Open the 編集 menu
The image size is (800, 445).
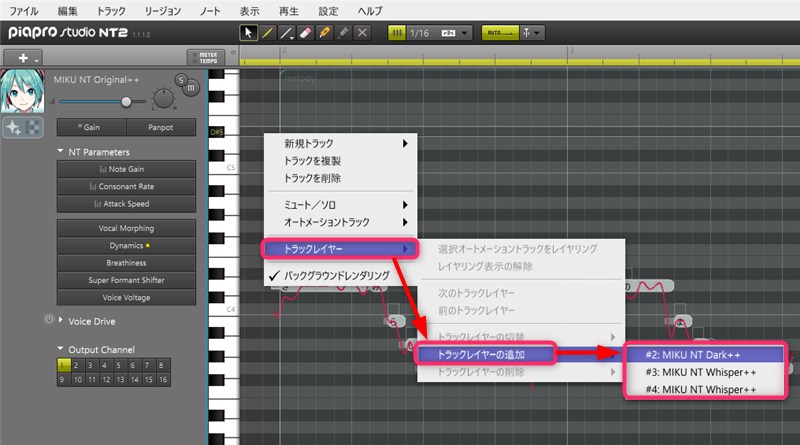(x=67, y=11)
